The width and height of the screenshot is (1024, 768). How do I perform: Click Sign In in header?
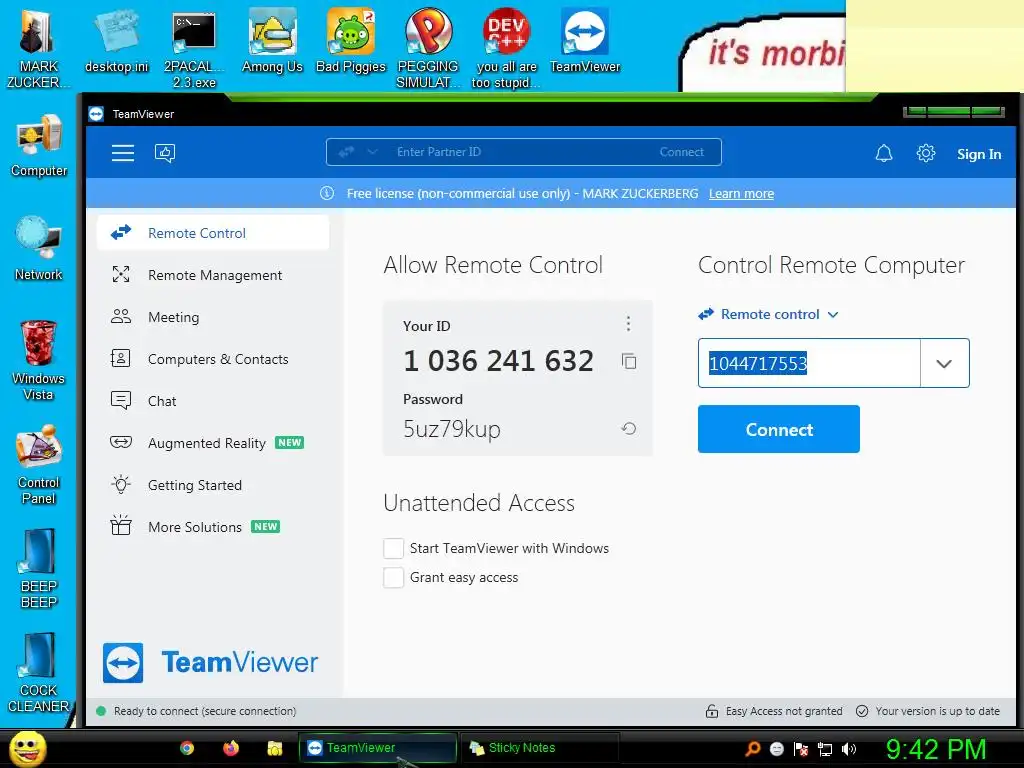(x=979, y=154)
